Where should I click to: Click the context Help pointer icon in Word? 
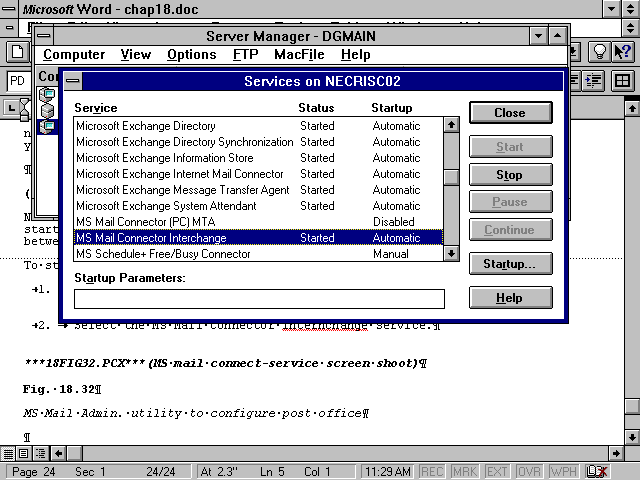622,52
